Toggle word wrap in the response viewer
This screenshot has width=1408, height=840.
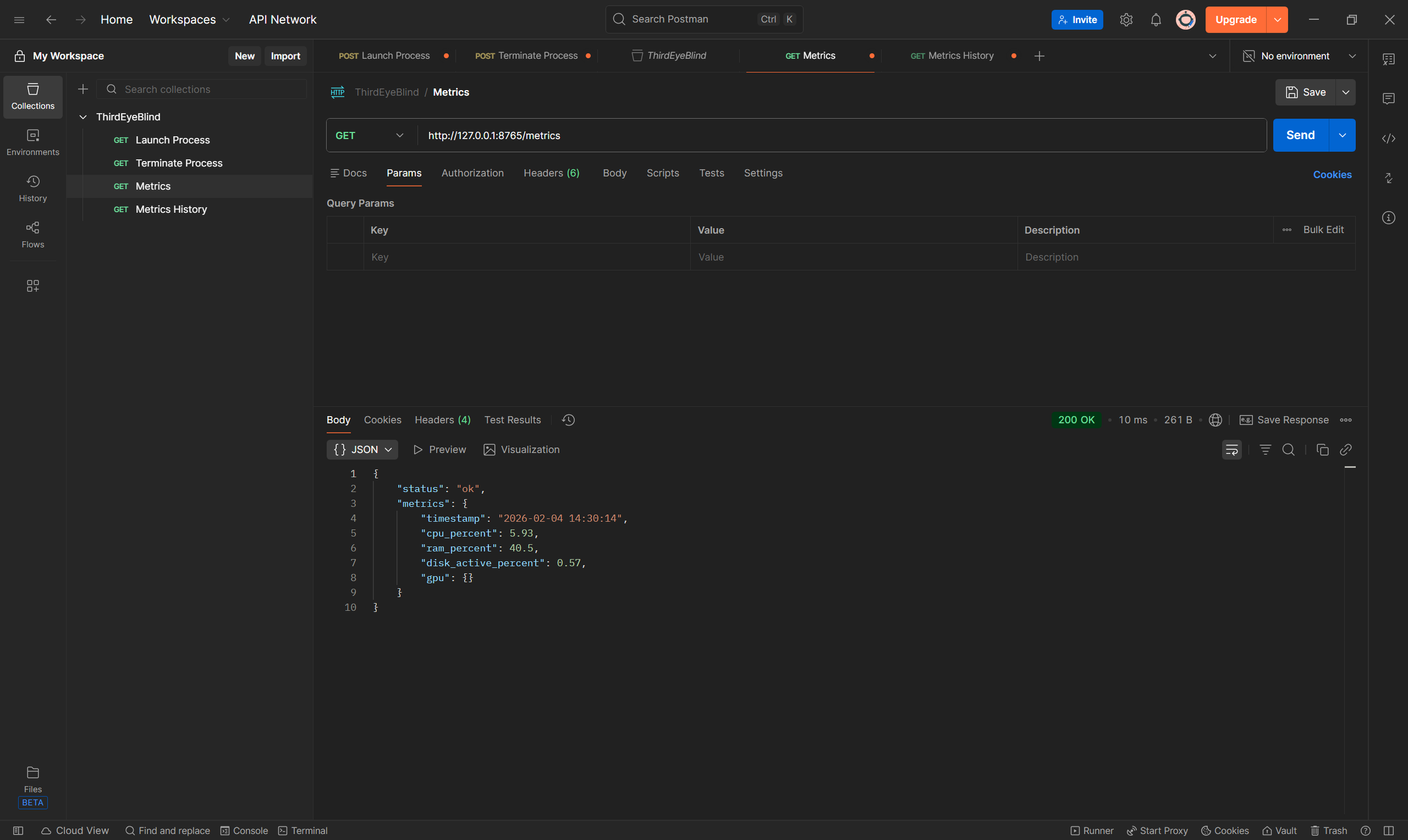[1231, 449]
